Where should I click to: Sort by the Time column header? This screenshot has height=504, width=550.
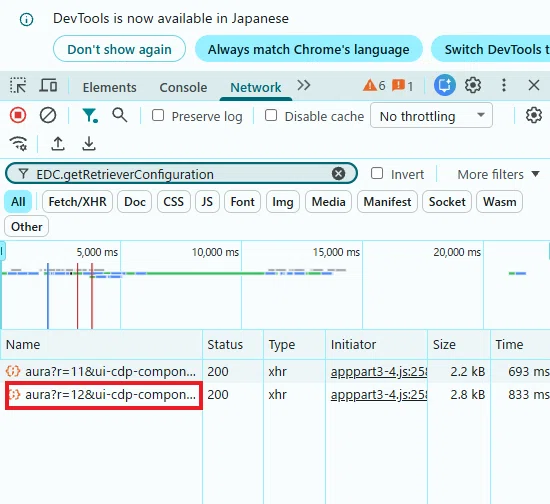click(x=520, y=344)
